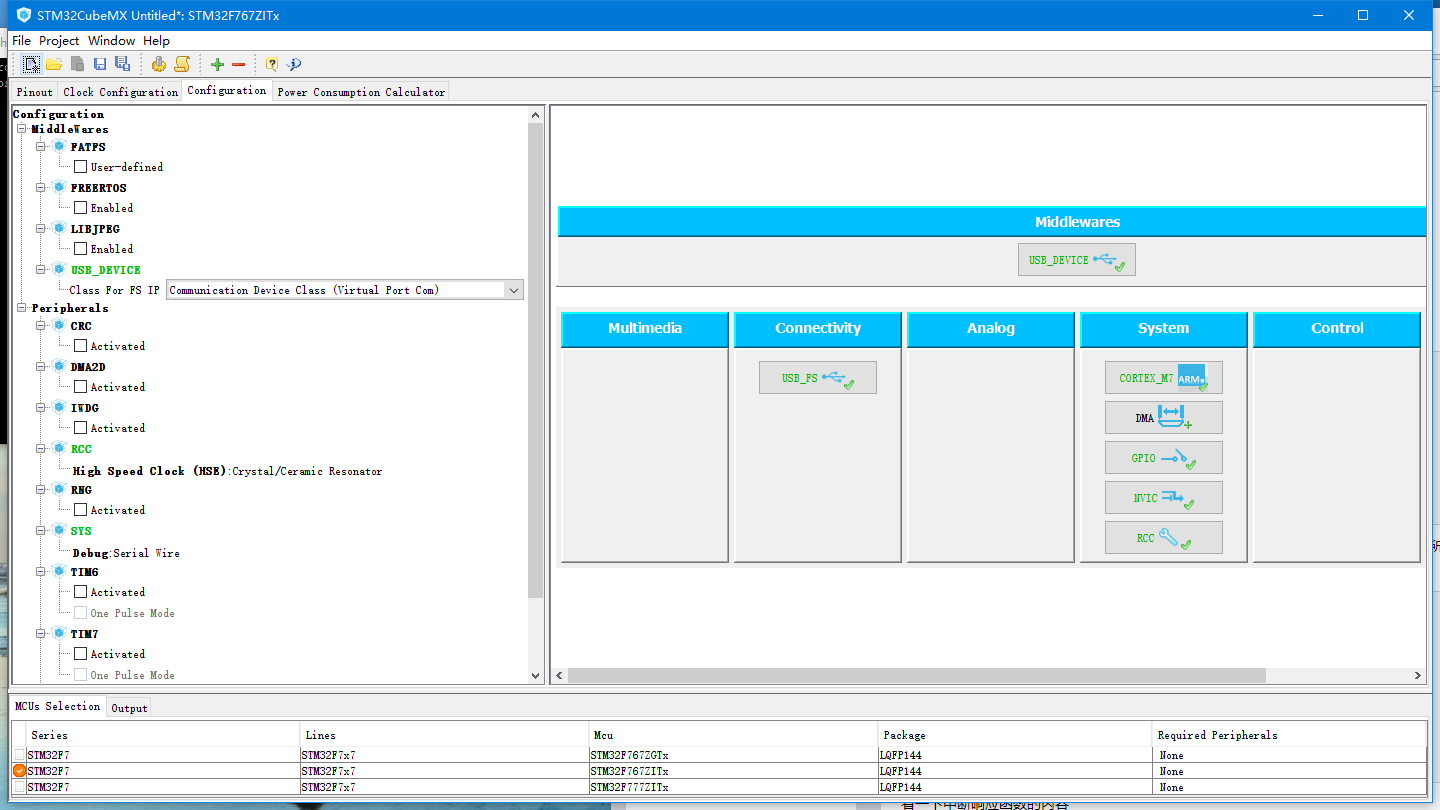The width and height of the screenshot is (1440, 810).
Task: Click the red minus toolbar icon
Action: click(238, 64)
